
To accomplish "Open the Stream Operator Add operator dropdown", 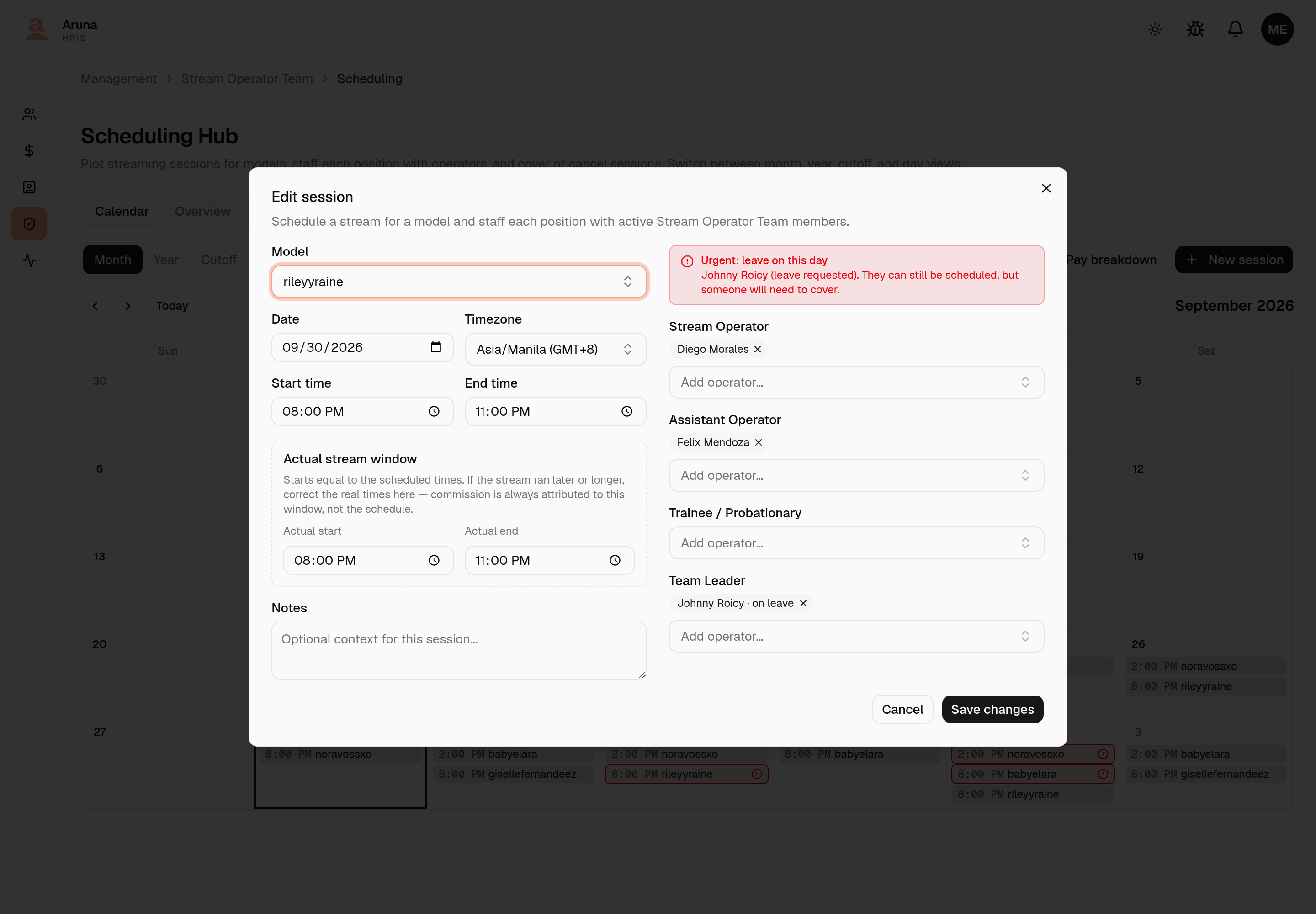I will 856,382.
